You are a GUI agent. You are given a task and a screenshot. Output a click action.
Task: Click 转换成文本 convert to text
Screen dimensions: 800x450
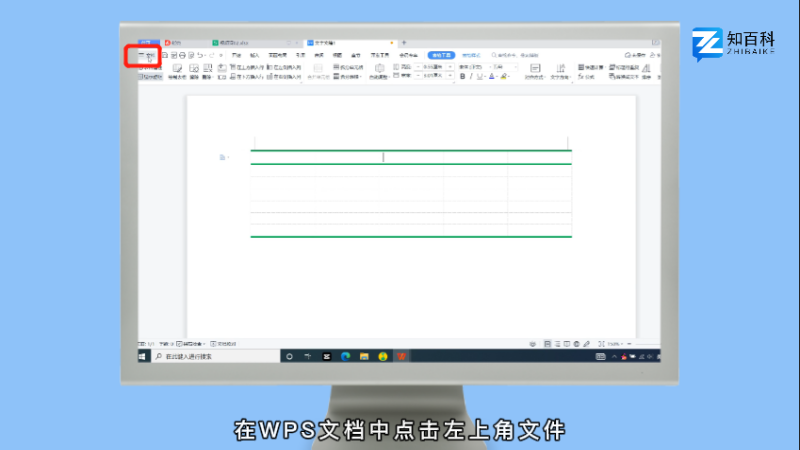[x=624, y=77]
